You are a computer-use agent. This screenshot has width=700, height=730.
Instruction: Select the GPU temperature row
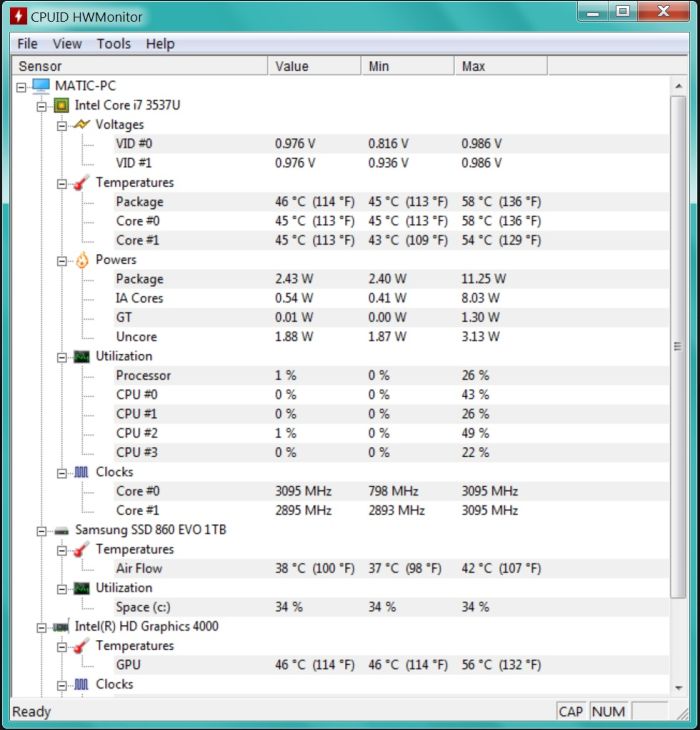tap(391, 665)
